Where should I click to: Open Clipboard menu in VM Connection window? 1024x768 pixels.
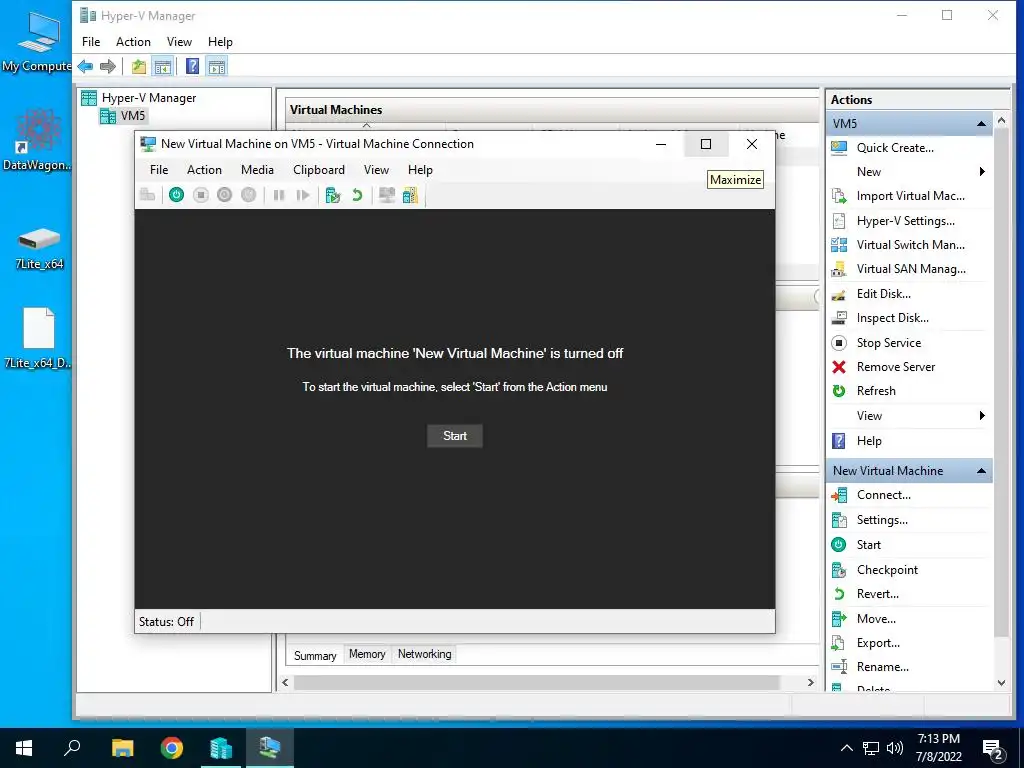click(319, 170)
